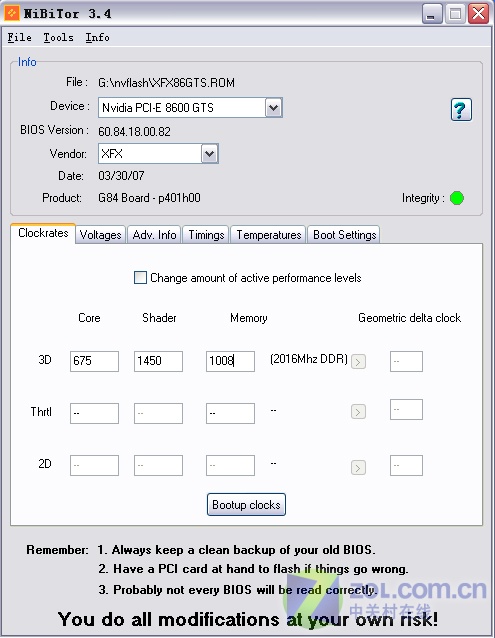Open the Tools menu

[x=59, y=37]
